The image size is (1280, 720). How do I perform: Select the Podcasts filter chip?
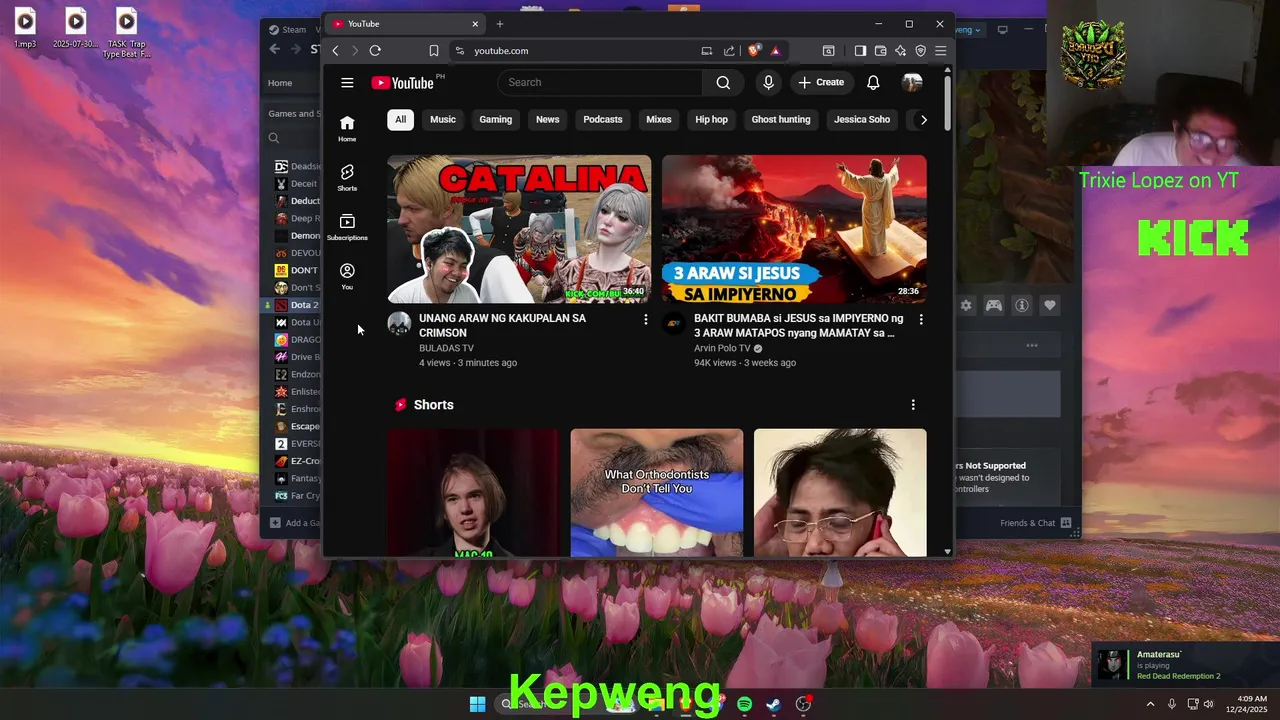603,120
